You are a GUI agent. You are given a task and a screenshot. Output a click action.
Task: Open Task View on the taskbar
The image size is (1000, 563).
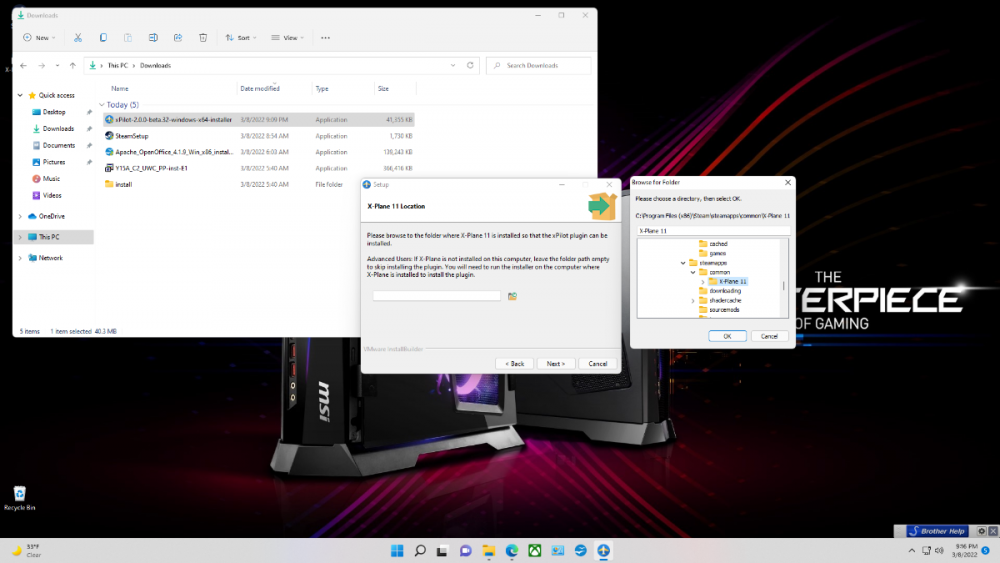click(x=443, y=550)
